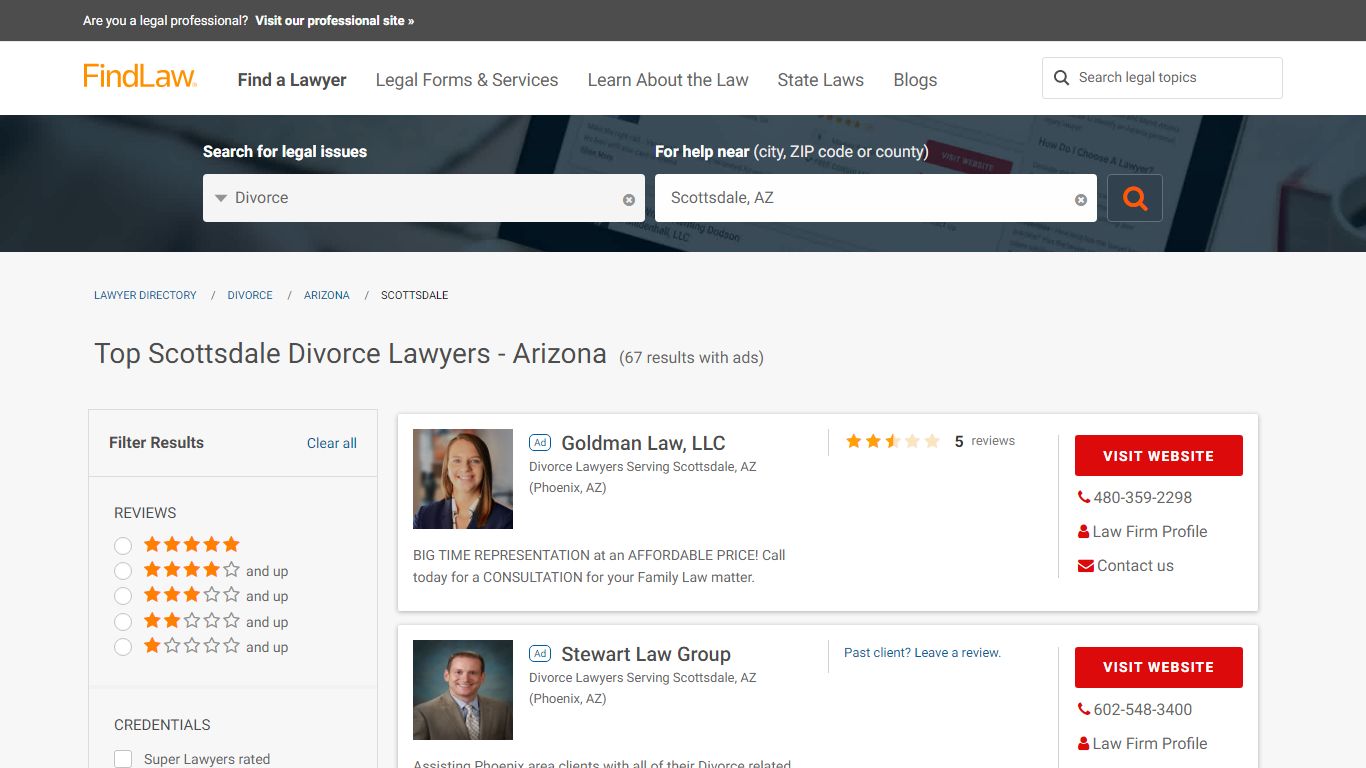Click the FindLaw logo
Viewport: 1366px width, 768px height.
coord(140,77)
